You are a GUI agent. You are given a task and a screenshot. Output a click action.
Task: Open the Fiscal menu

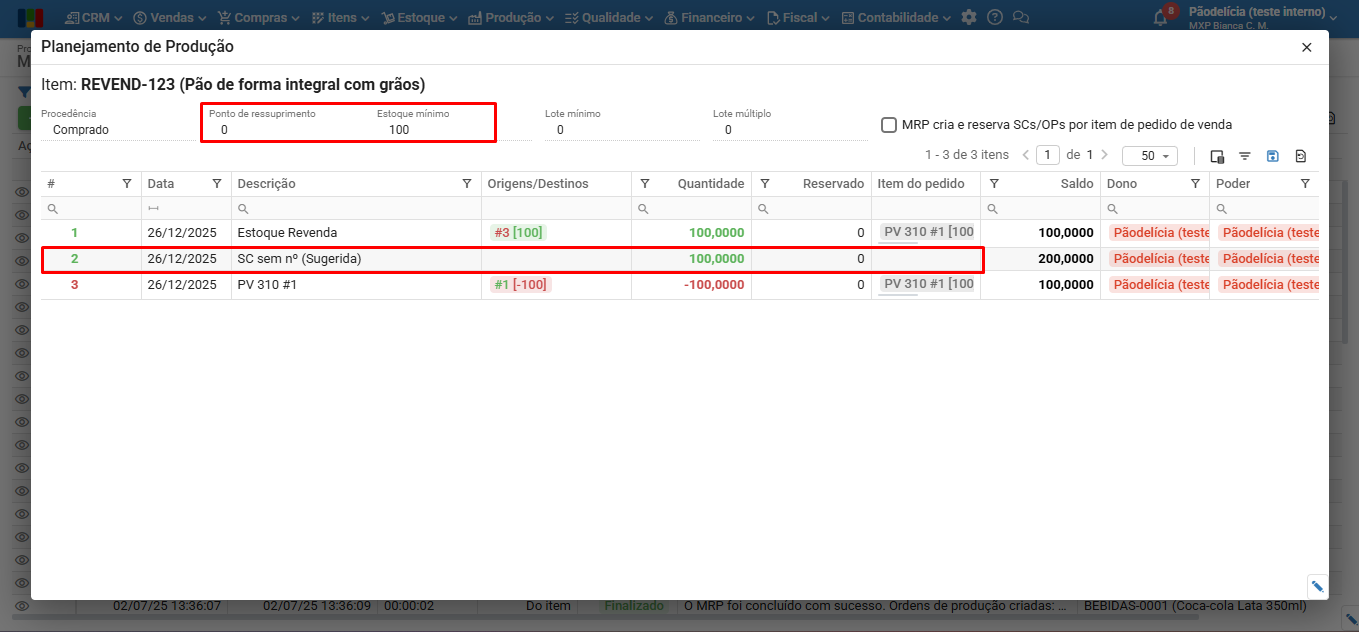click(799, 17)
